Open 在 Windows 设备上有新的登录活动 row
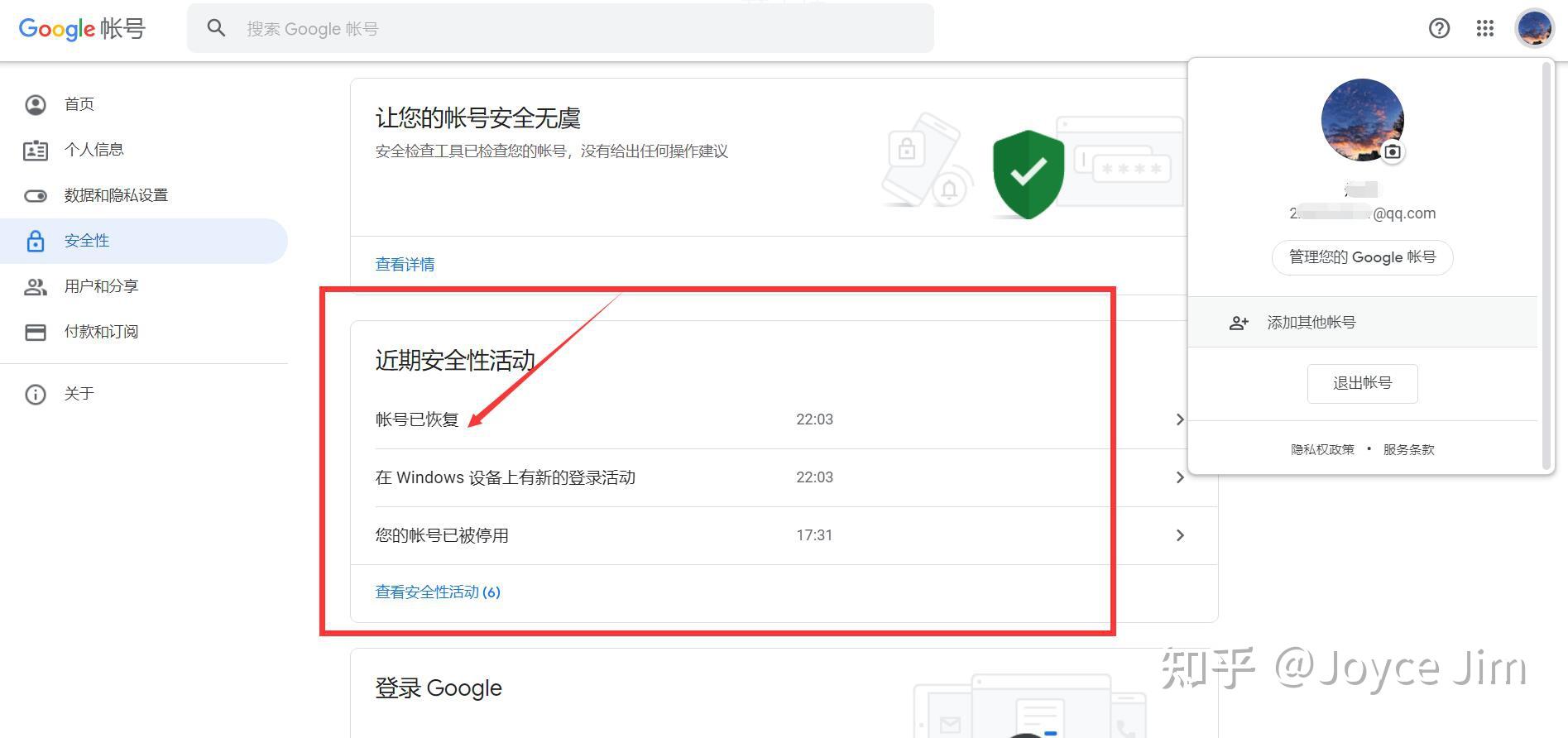Screen dimensions: 1568x738 tap(784, 477)
